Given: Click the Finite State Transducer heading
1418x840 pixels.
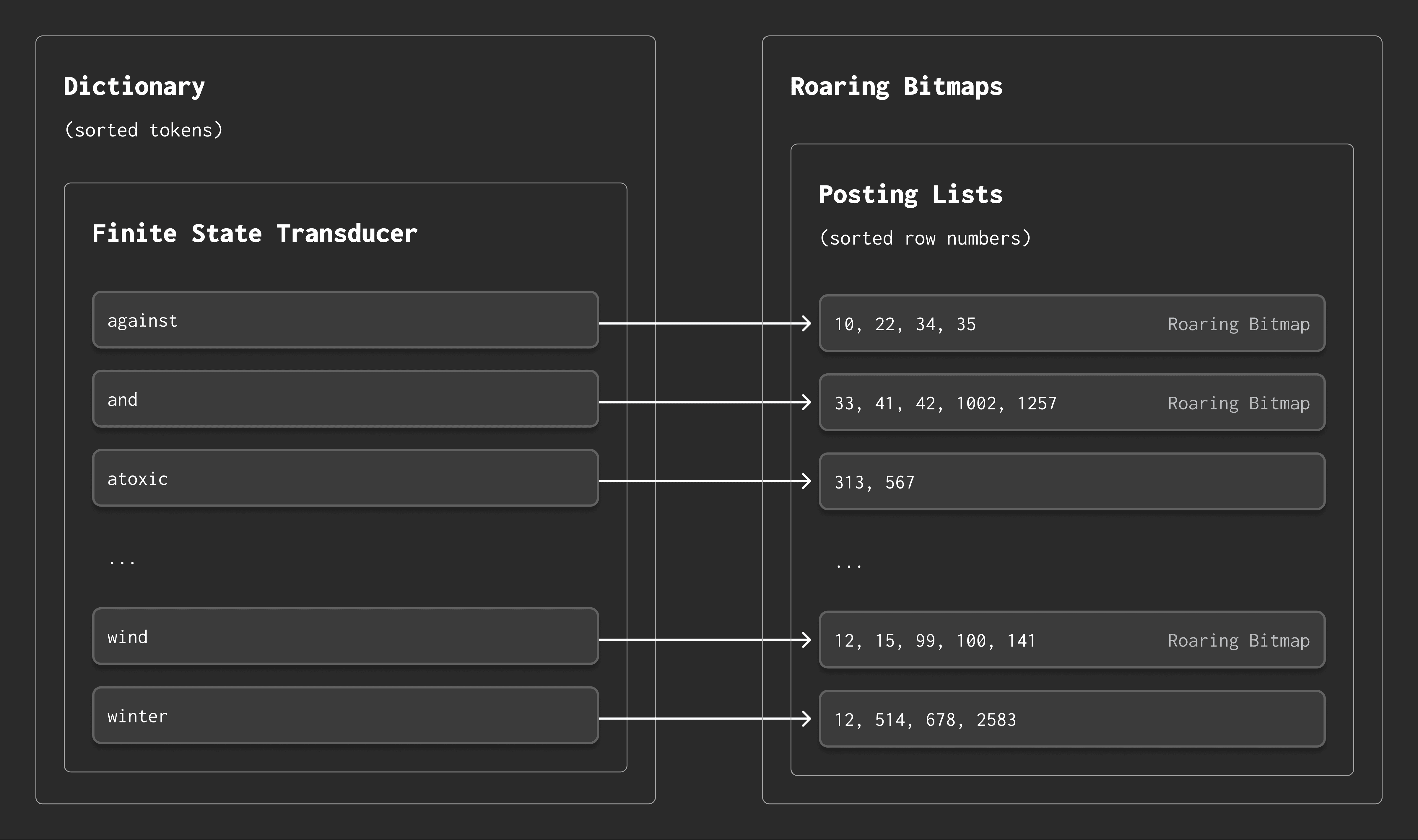Looking at the screenshot, I should (x=255, y=233).
